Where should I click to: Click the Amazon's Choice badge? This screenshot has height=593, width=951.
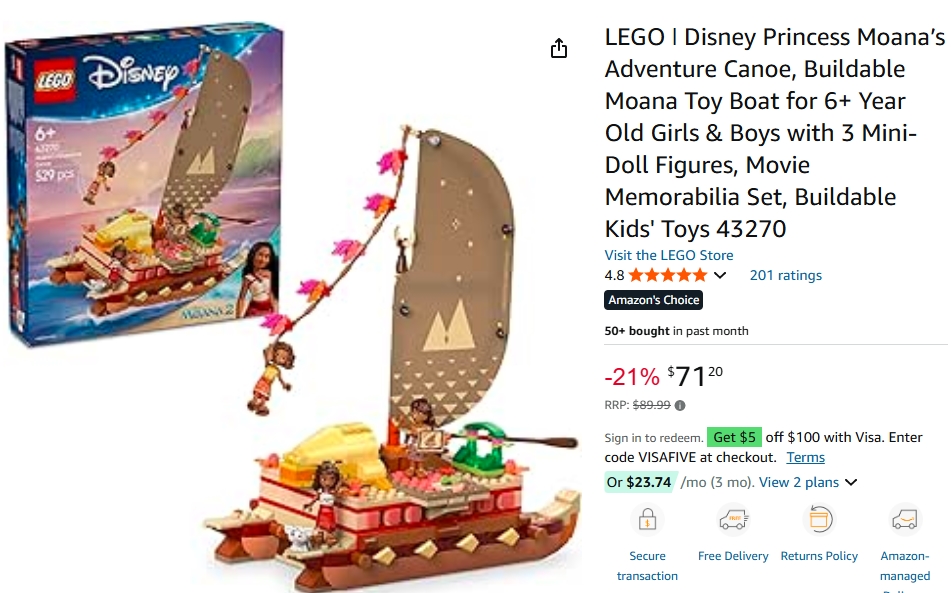[654, 300]
